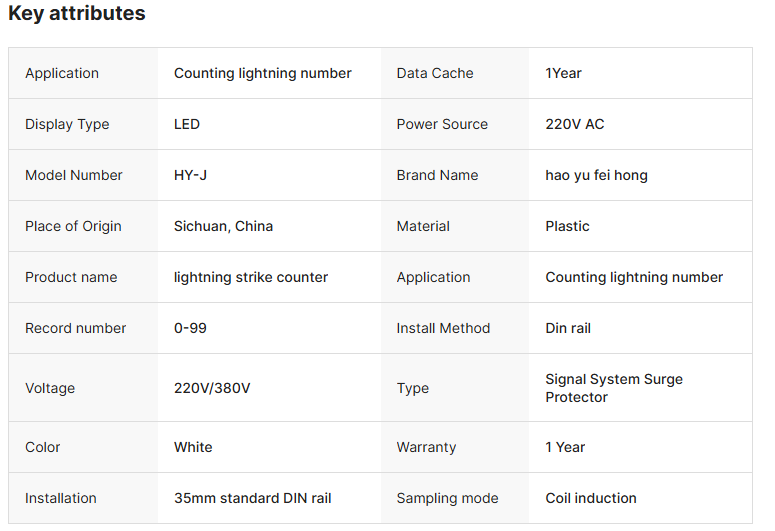Select the "Coil induction" sampling mode value

click(590, 498)
